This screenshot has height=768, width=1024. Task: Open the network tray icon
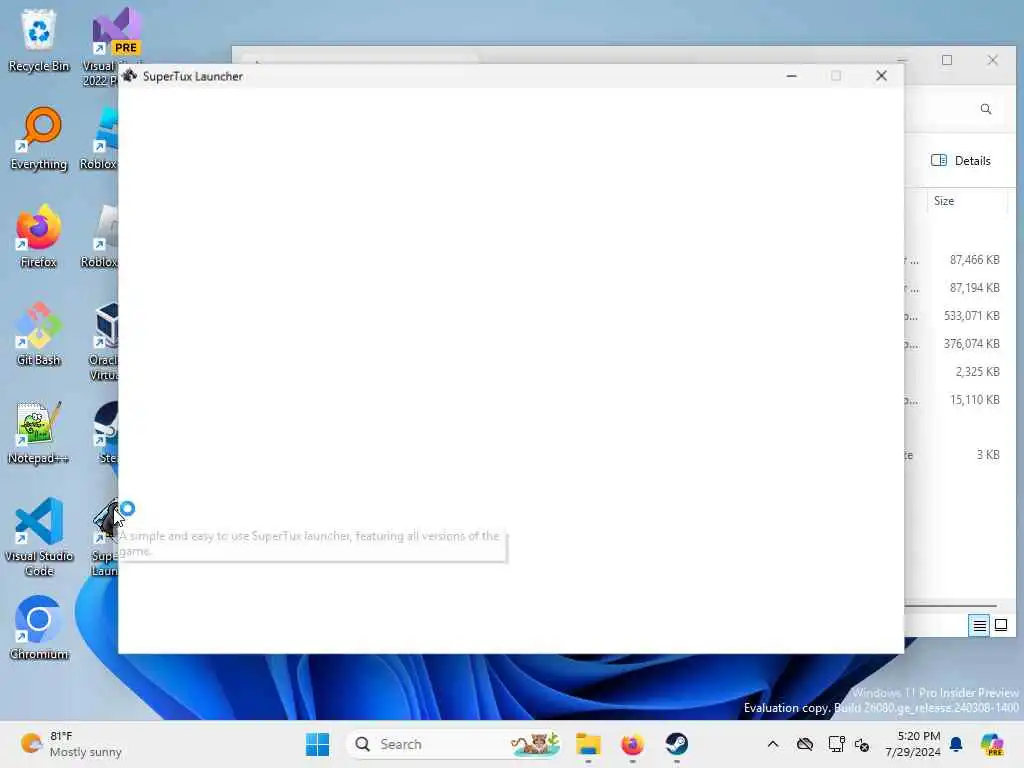click(x=836, y=744)
